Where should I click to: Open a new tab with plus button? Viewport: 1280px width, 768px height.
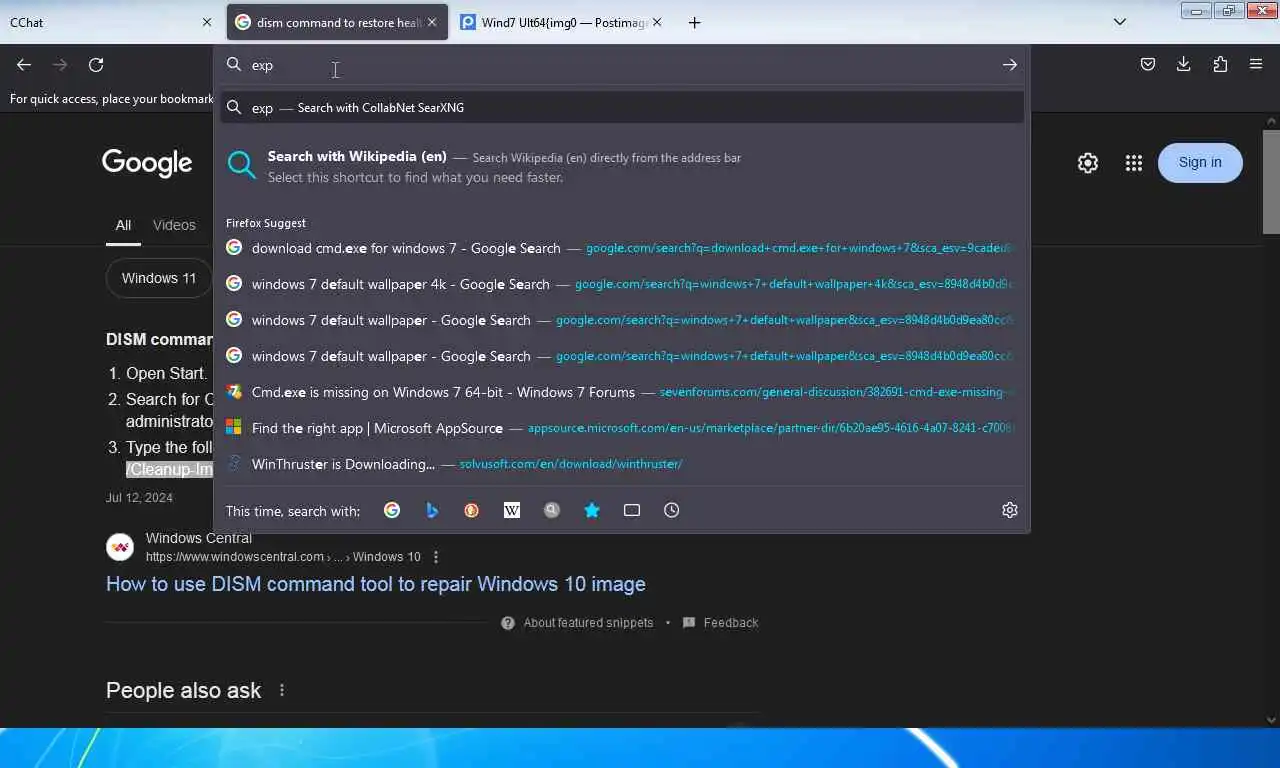[x=695, y=22]
